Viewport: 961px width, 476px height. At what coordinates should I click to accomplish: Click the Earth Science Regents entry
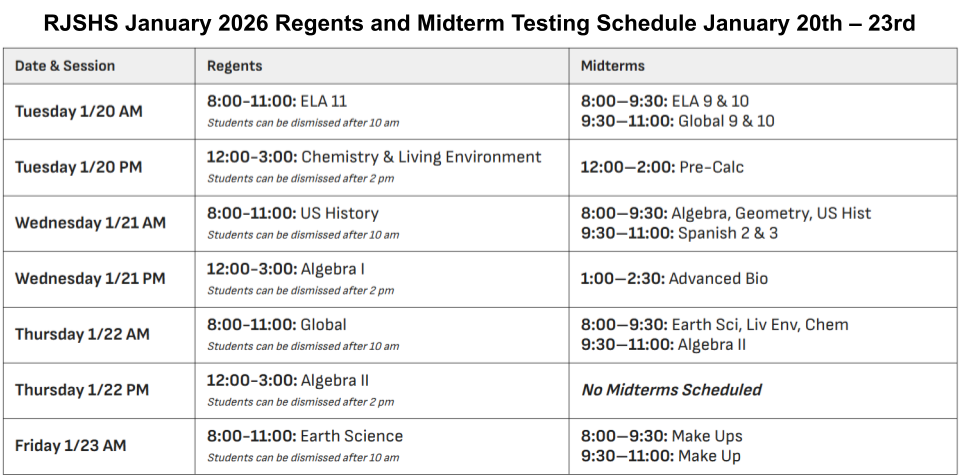[305, 436]
